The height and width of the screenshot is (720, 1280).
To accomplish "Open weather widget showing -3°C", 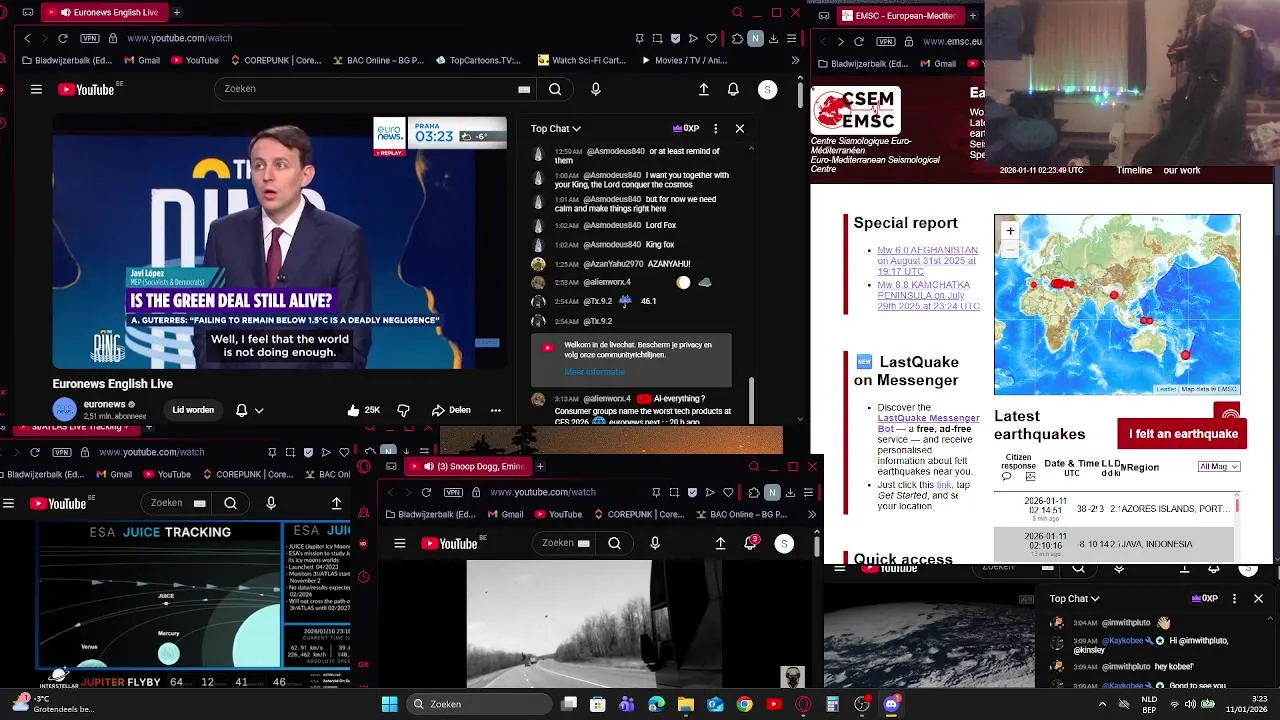I will click(x=52, y=704).
